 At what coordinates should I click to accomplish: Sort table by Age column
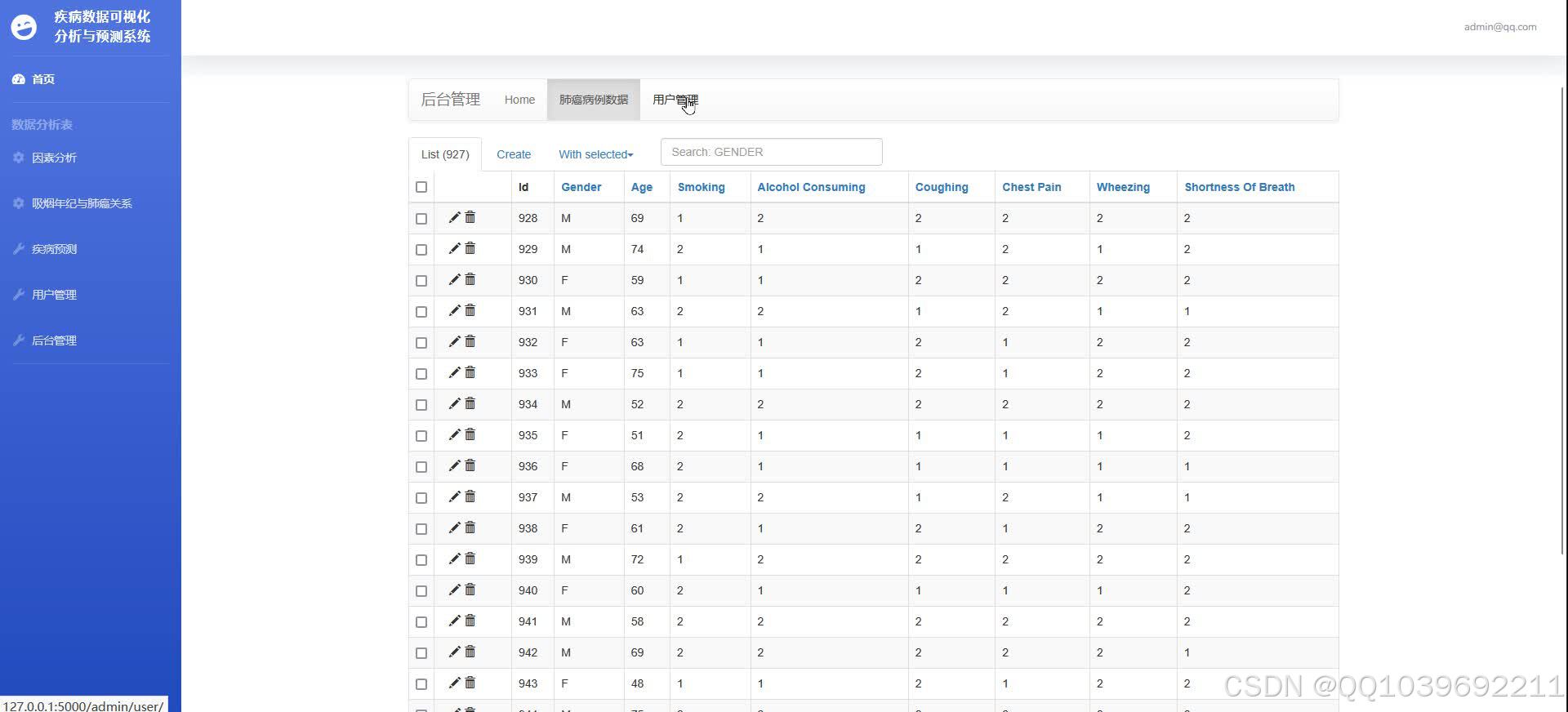(x=642, y=187)
